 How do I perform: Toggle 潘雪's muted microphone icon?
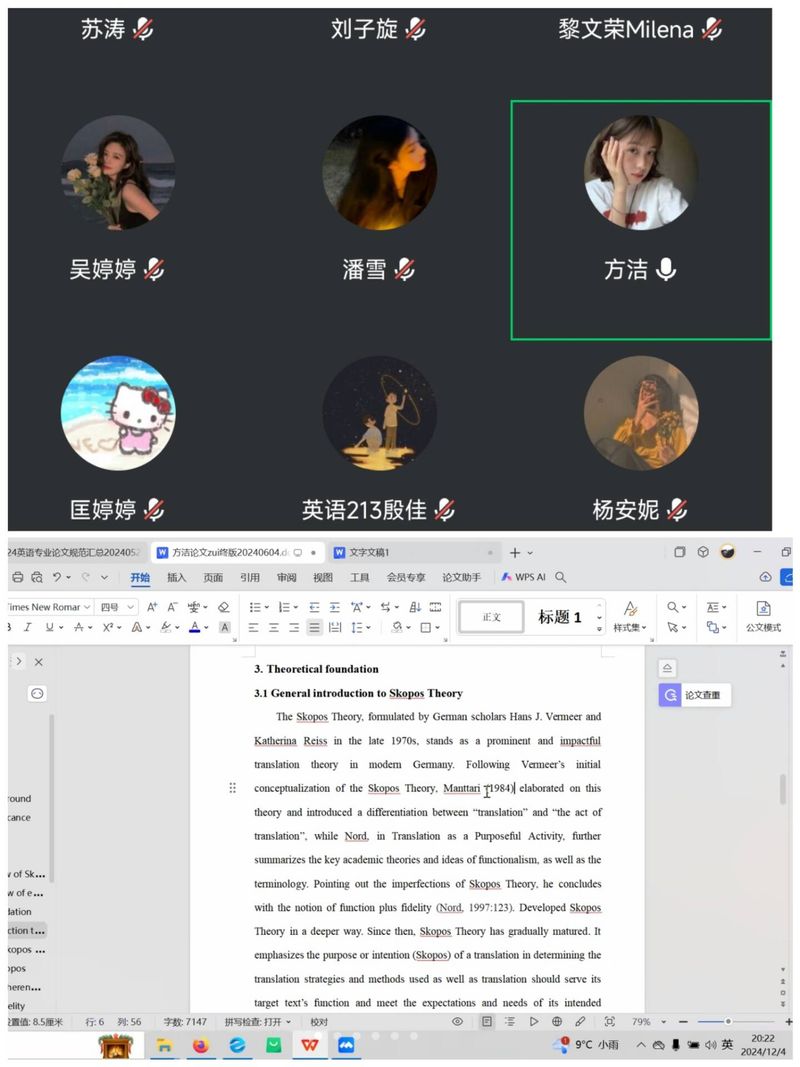(404, 269)
